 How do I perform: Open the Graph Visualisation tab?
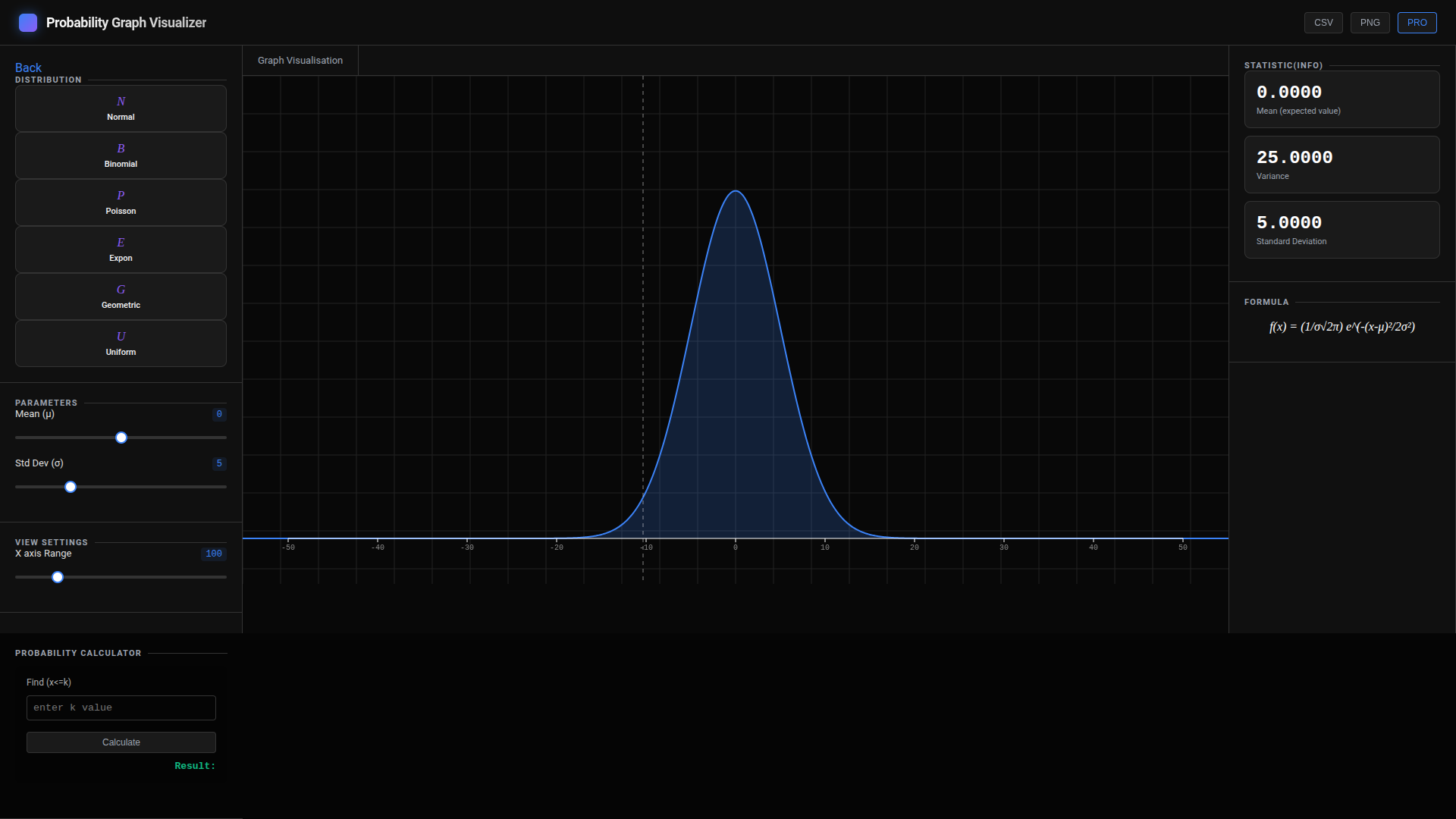tap(300, 61)
